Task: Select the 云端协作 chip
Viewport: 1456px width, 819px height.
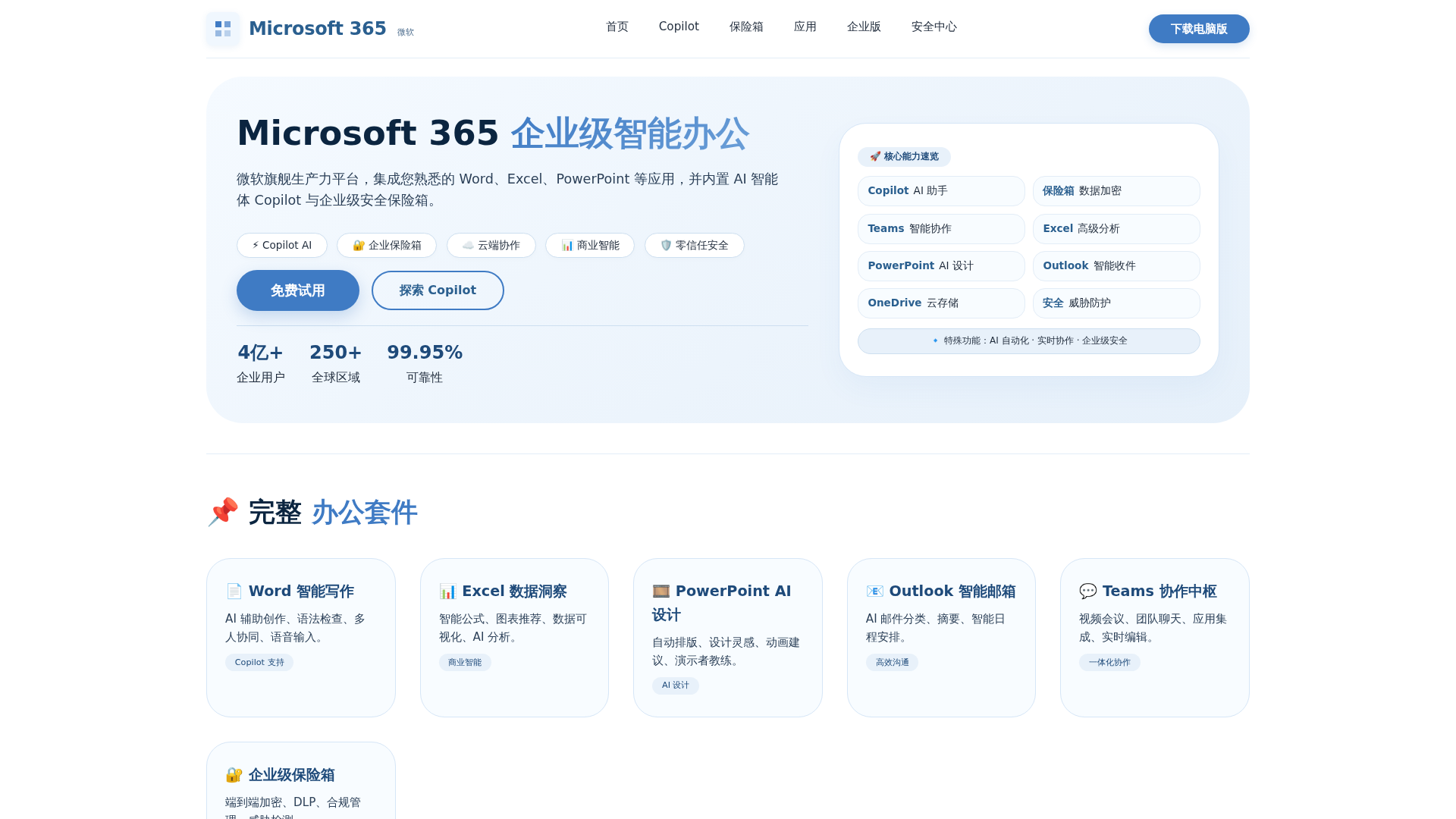Action: 491,246
